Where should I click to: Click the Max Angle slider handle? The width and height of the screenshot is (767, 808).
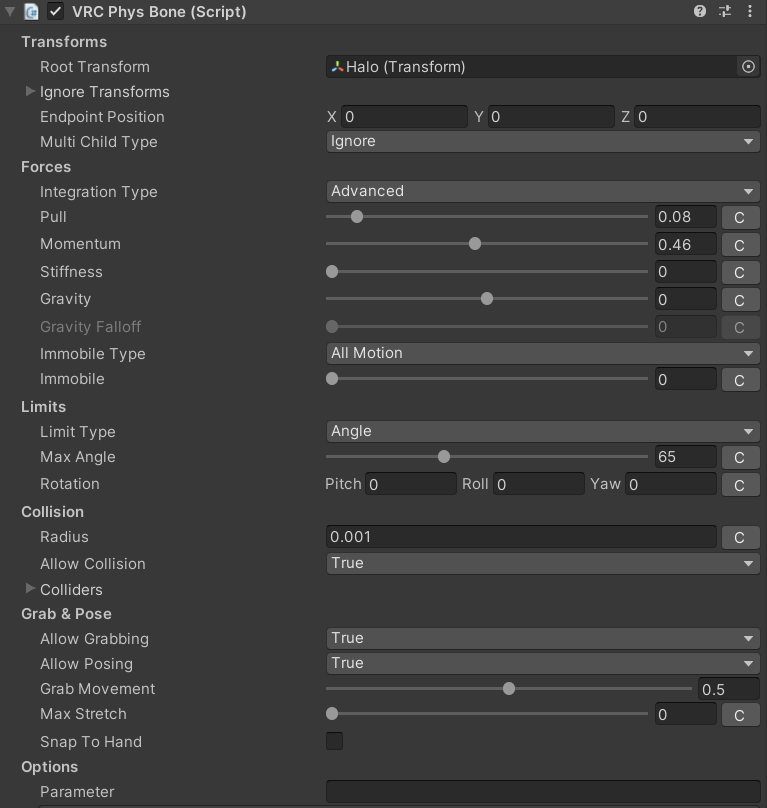(444, 457)
